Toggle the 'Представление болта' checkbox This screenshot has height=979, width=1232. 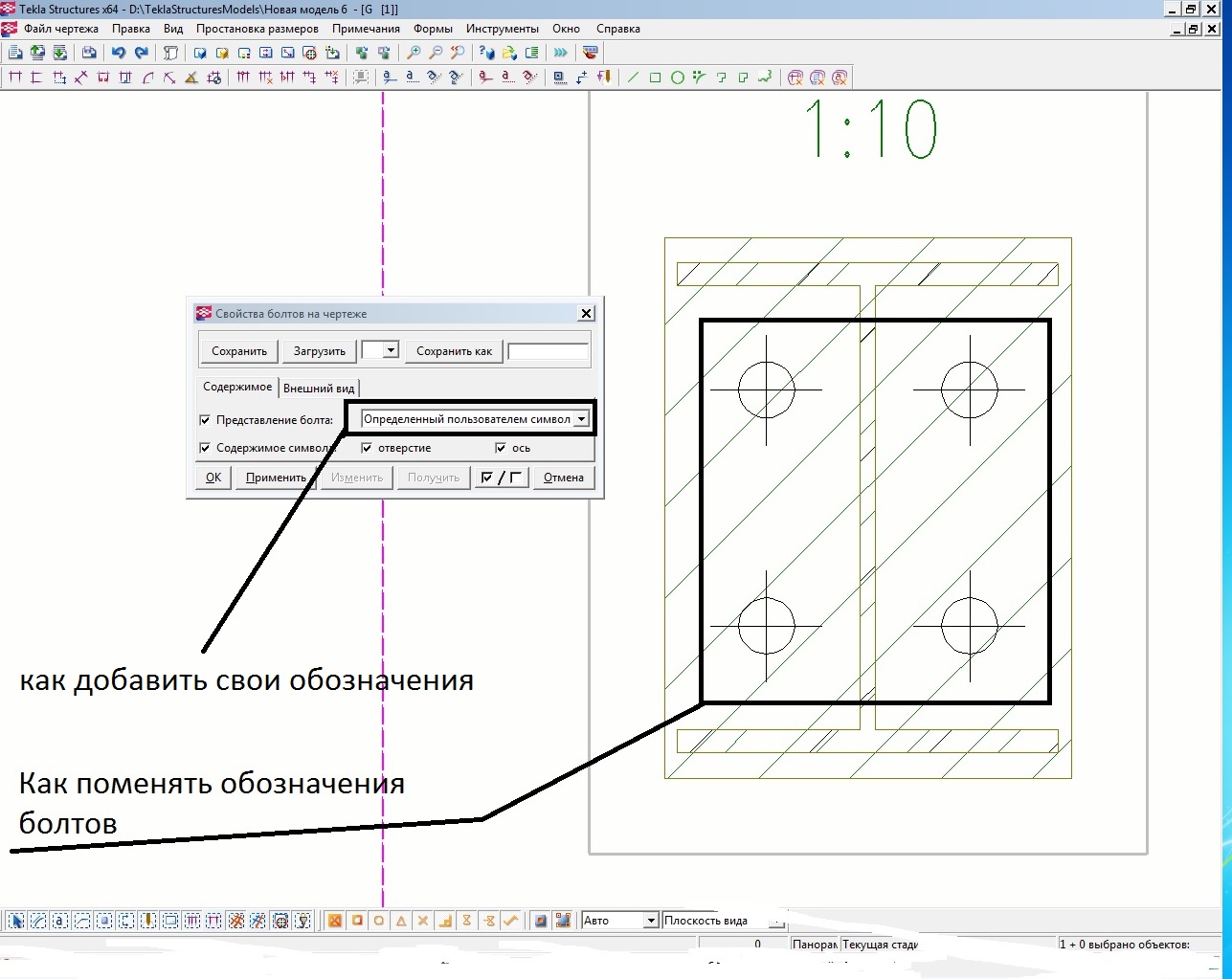(205, 420)
